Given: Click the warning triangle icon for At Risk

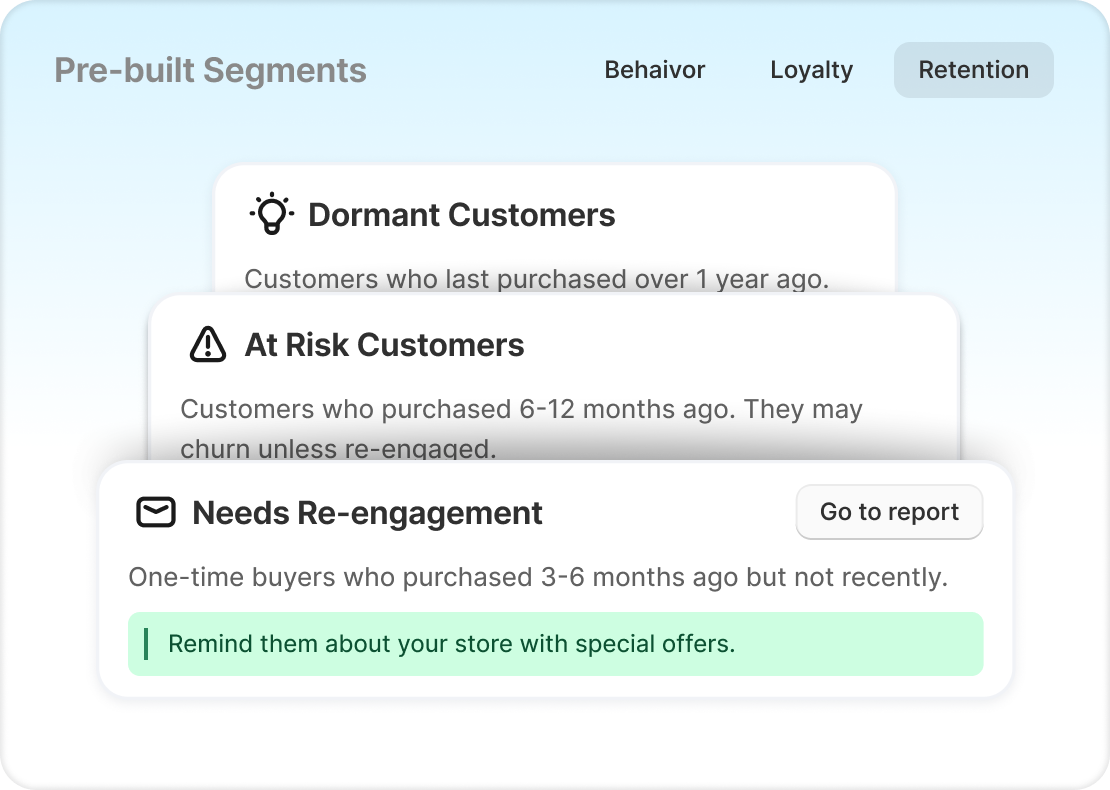Looking at the screenshot, I should (x=208, y=345).
